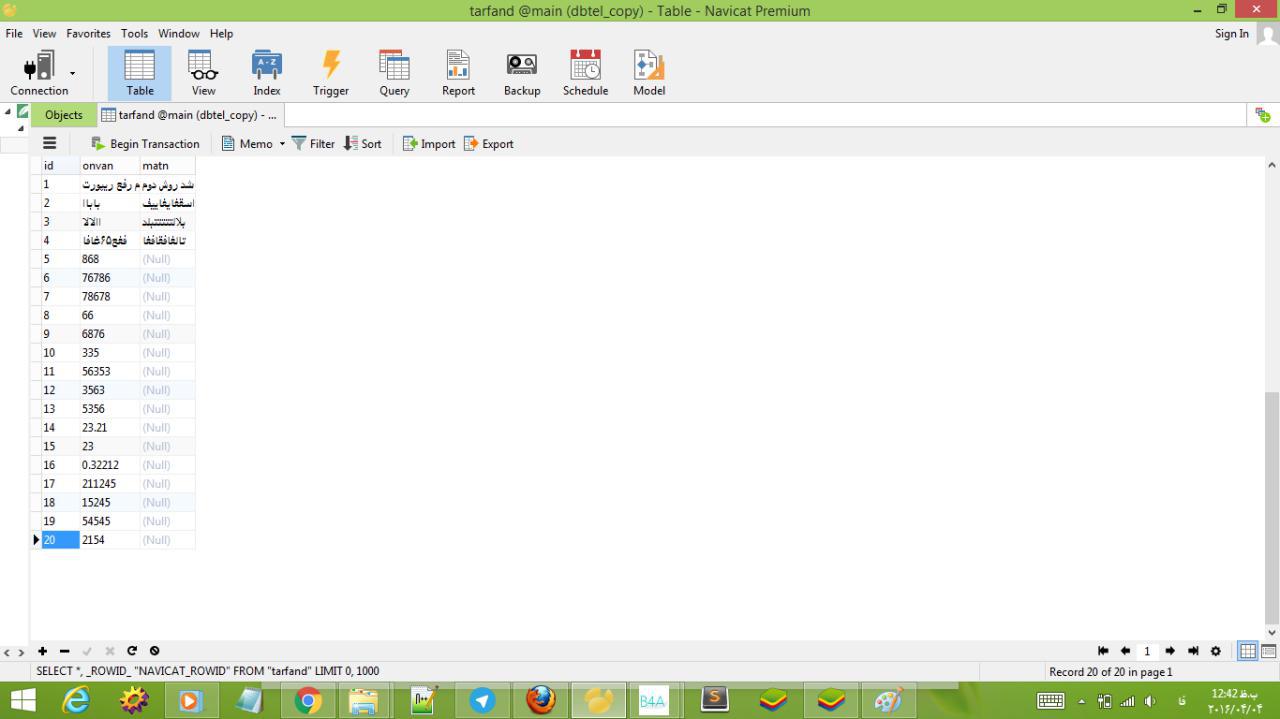Click the Schedule calendar icon
This screenshot has height=719, width=1280.
click(585, 74)
